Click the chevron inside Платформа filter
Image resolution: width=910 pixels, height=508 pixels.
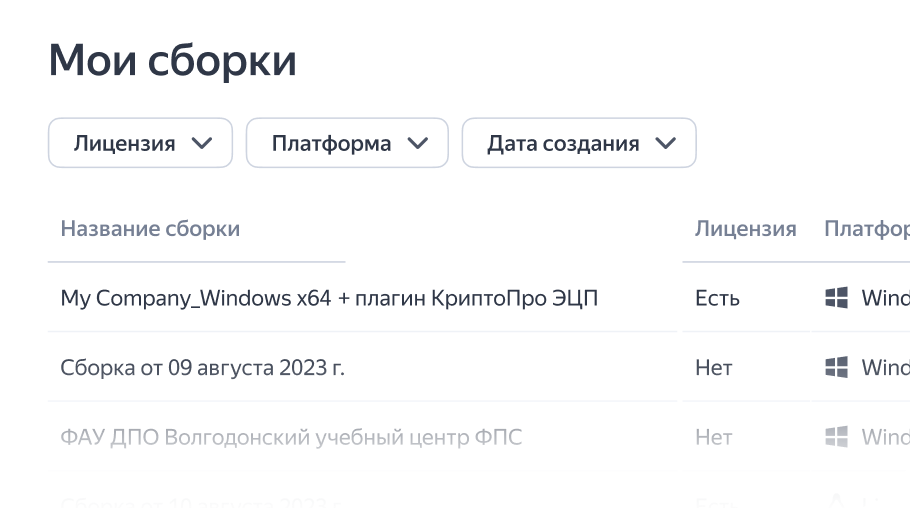418,143
